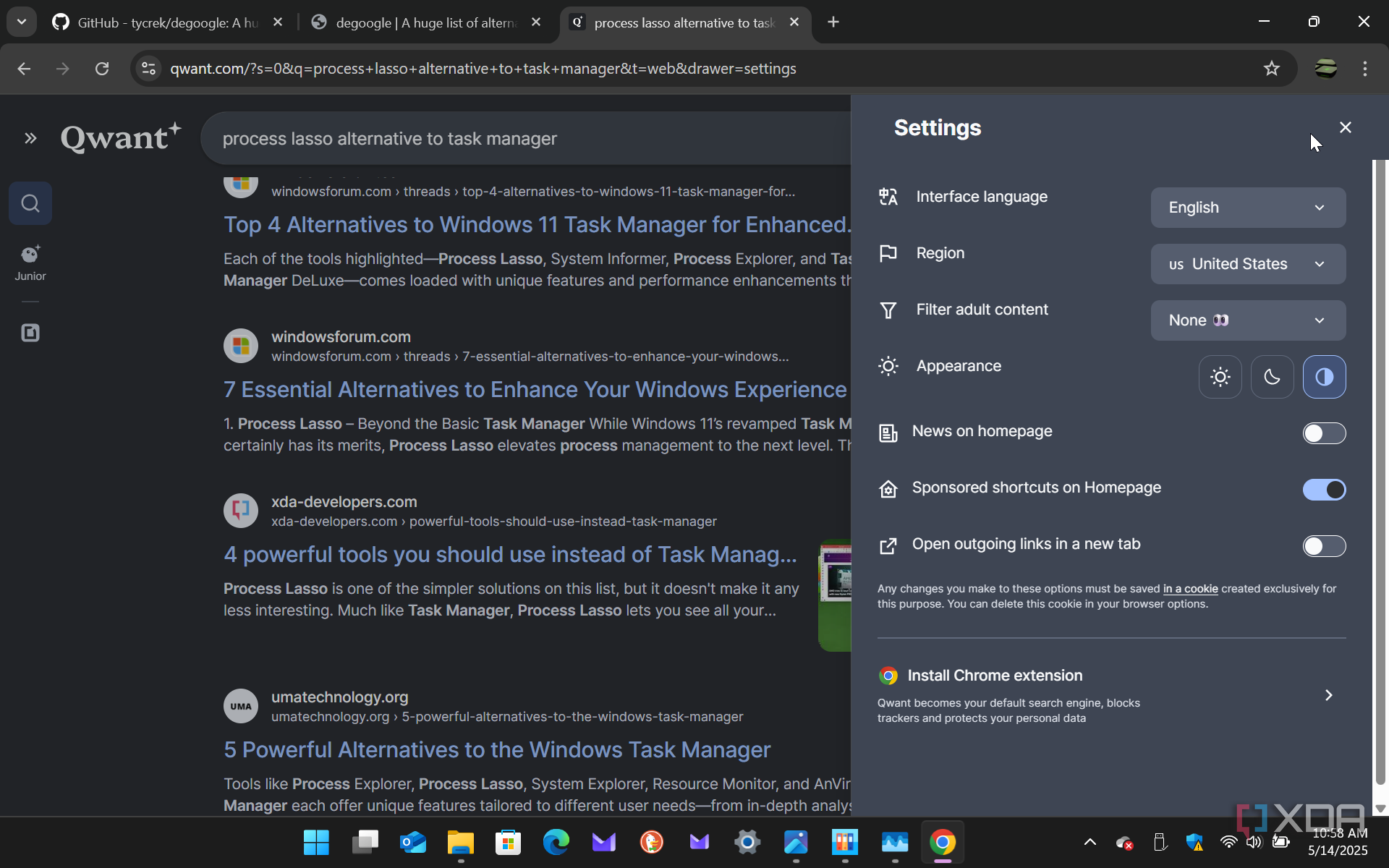The image size is (1389, 868).
Task: Go back in browser history
Action: (x=24, y=69)
